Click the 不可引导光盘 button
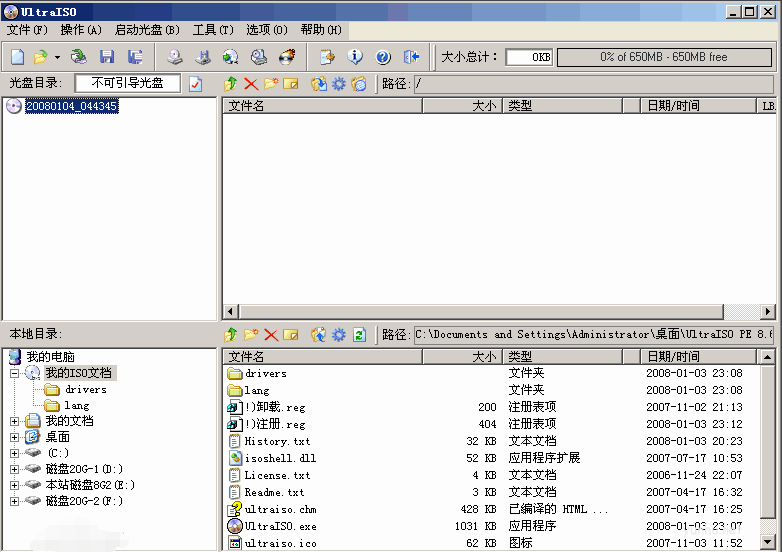 [x=127, y=83]
